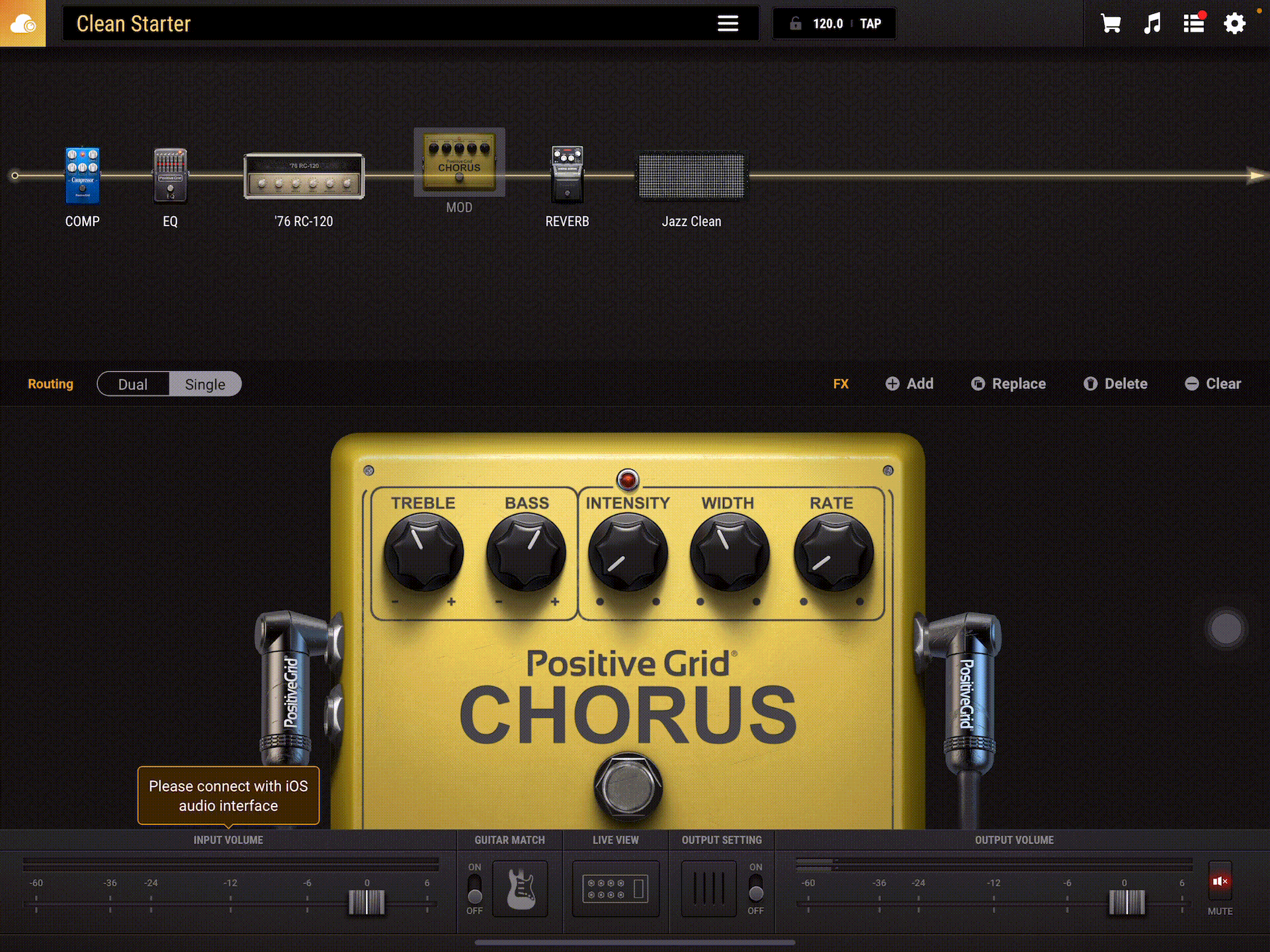This screenshot has height=952, width=1270.
Task: Open the ToneCloud icon
Action: (22, 23)
